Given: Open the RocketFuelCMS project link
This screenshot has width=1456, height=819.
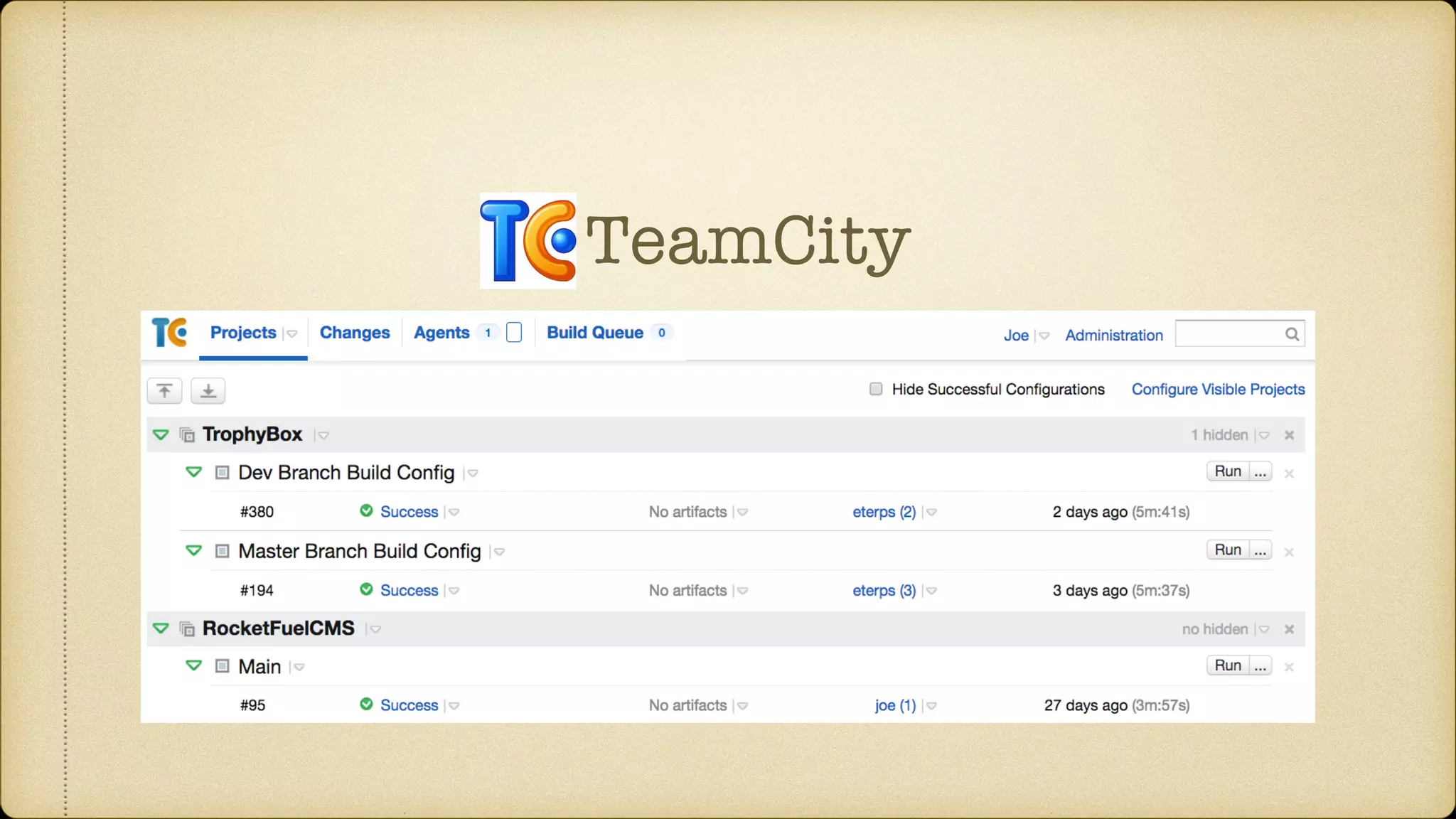Looking at the screenshot, I should click(279, 628).
